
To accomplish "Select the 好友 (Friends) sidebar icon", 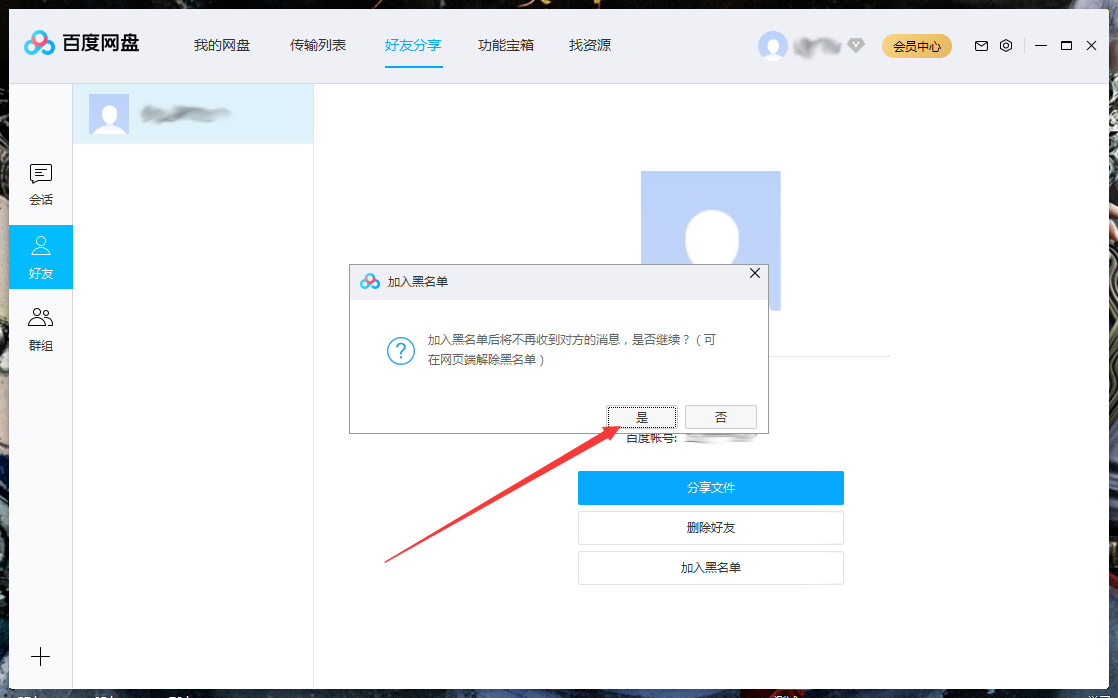I will (x=40, y=257).
